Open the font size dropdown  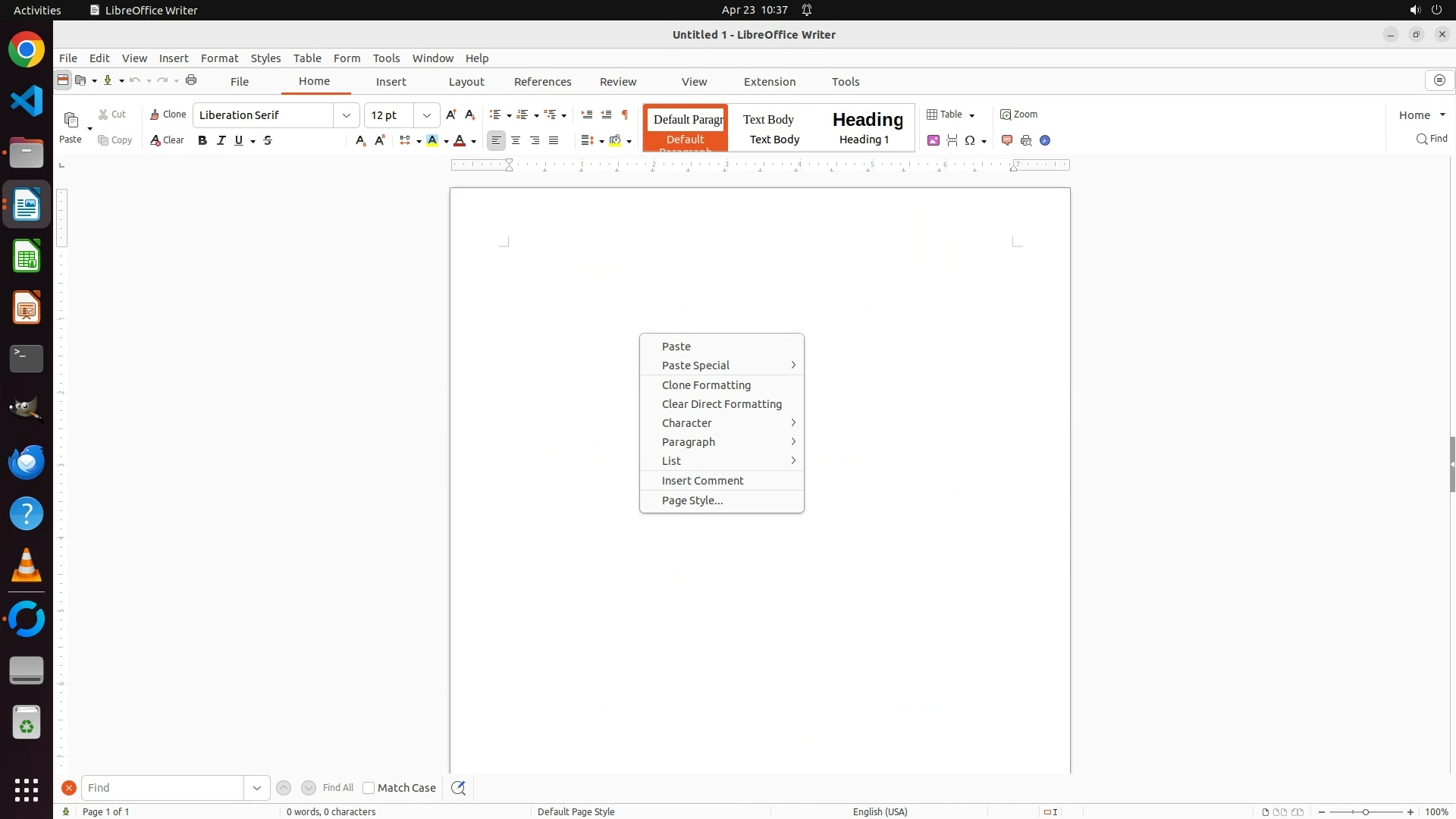(x=427, y=115)
